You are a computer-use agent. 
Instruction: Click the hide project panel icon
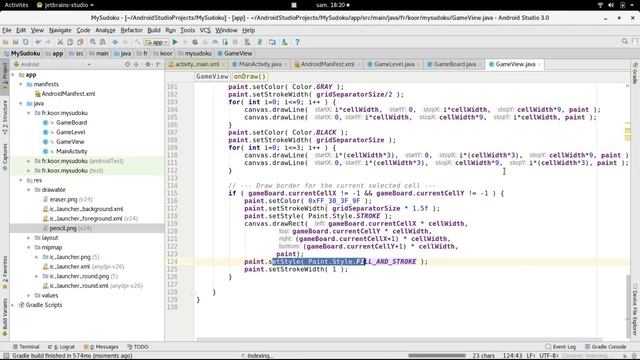159,64
